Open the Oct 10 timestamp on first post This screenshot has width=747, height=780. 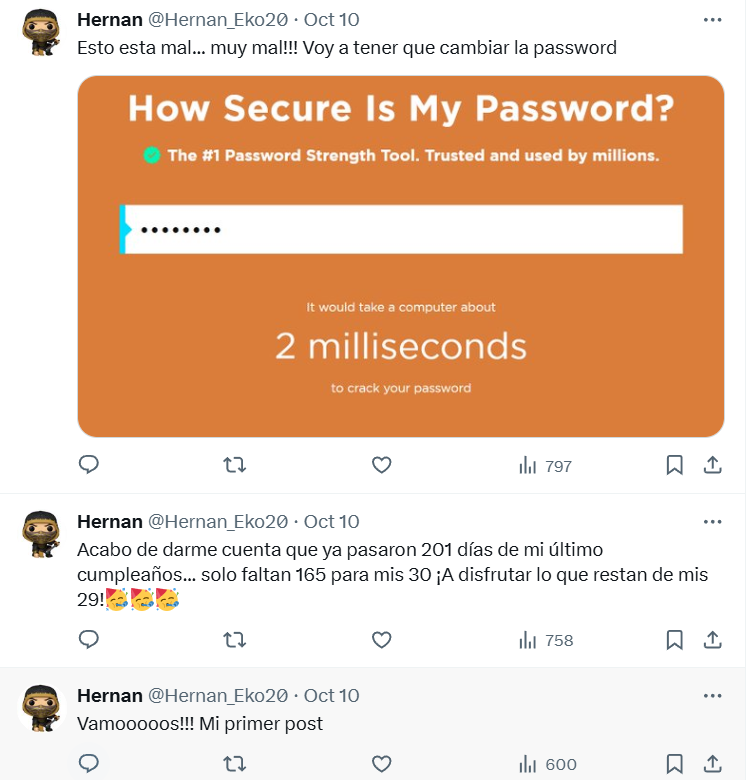click(331, 20)
